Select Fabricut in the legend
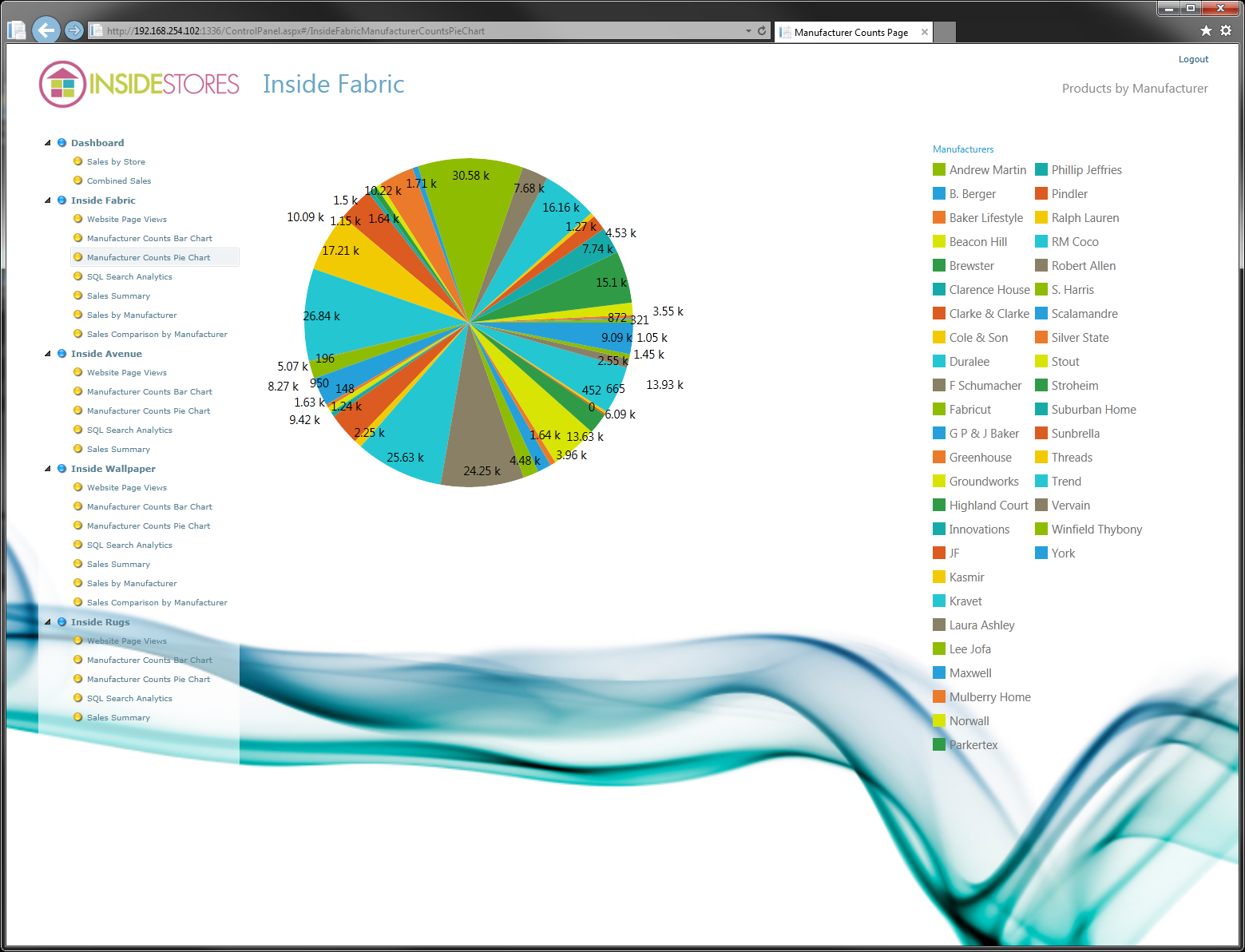1245x952 pixels. click(970, 410)
